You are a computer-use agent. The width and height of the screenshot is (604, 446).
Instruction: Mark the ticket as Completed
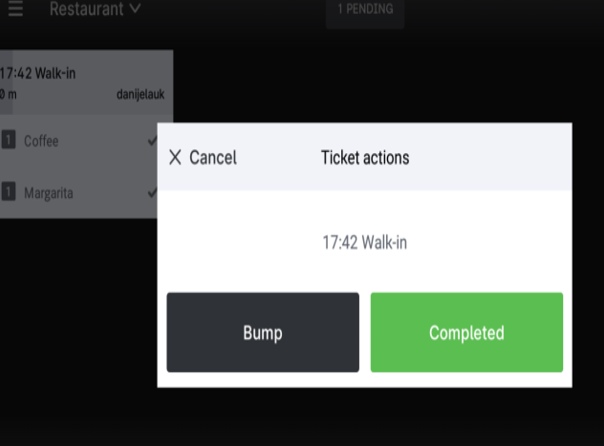point(466,333)
